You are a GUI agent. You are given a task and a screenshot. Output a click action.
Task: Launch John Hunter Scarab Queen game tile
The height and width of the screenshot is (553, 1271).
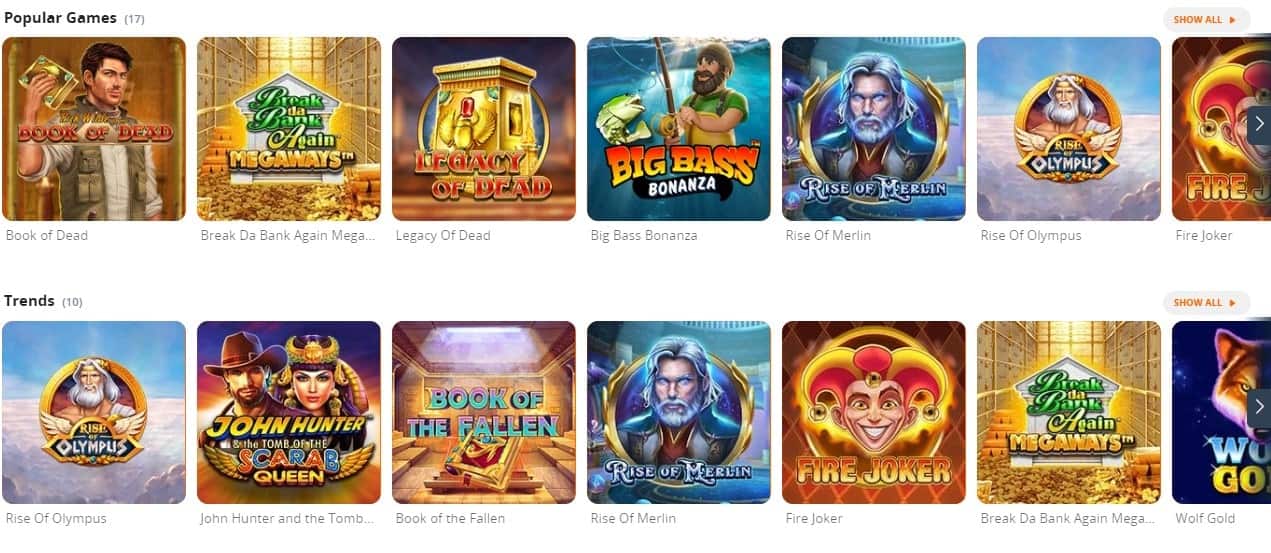click(x=289, y=412)
